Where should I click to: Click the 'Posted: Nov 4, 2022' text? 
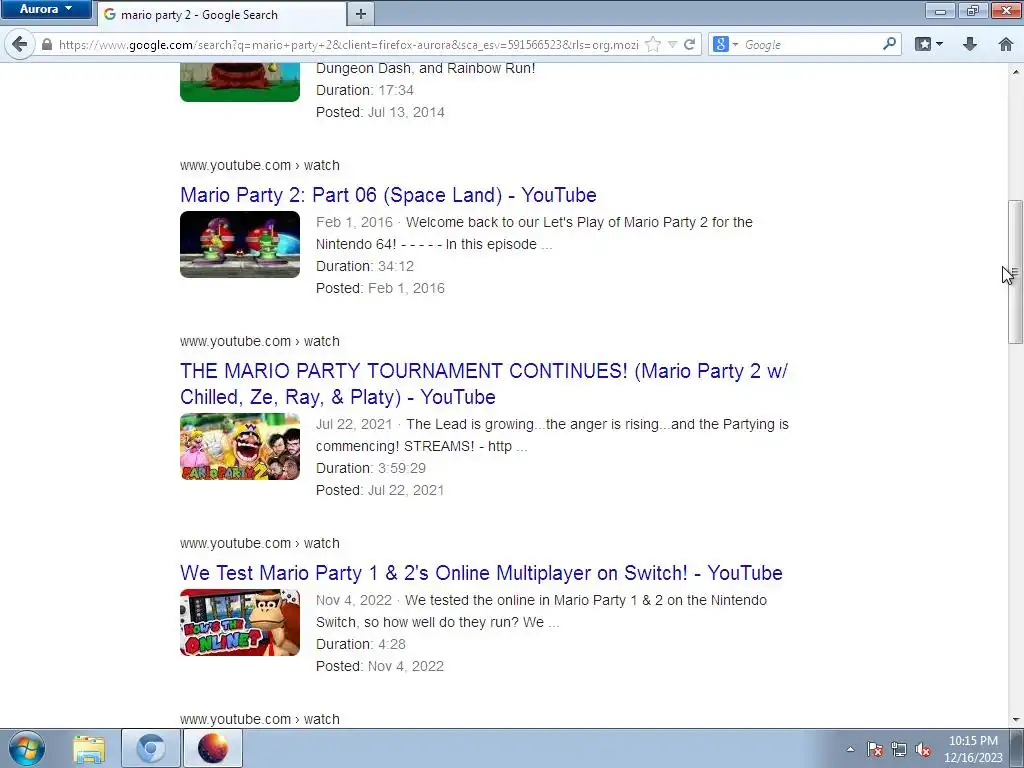click(380, 666)
